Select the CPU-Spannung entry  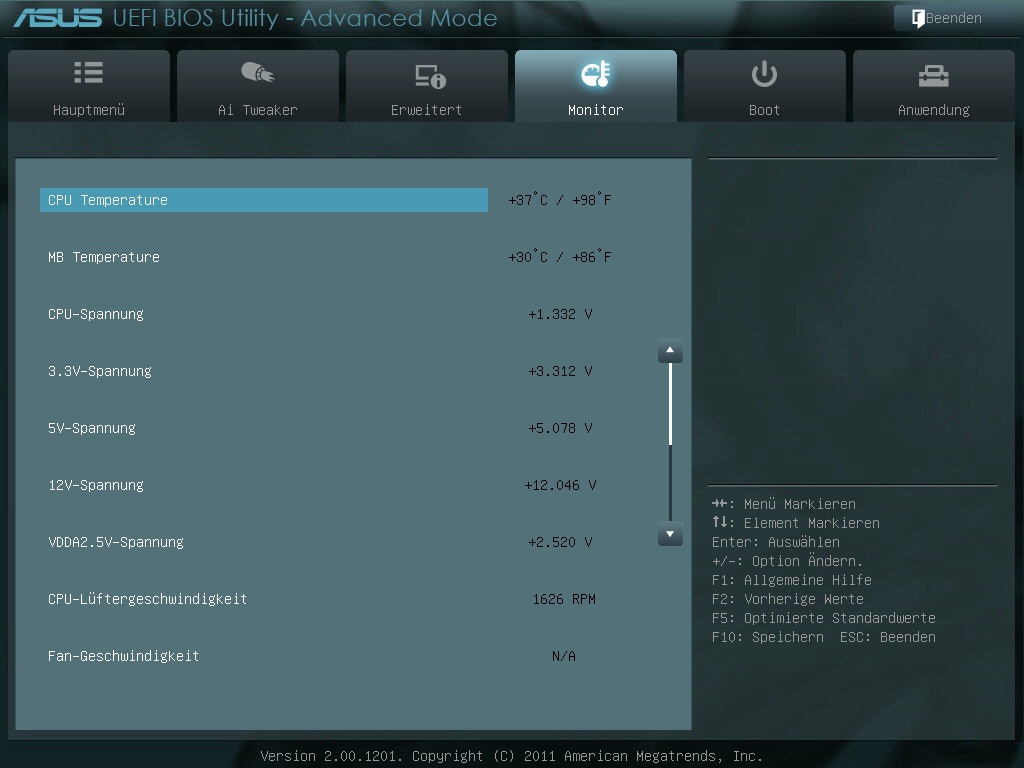pyautogui.click(x=96, y=314)
